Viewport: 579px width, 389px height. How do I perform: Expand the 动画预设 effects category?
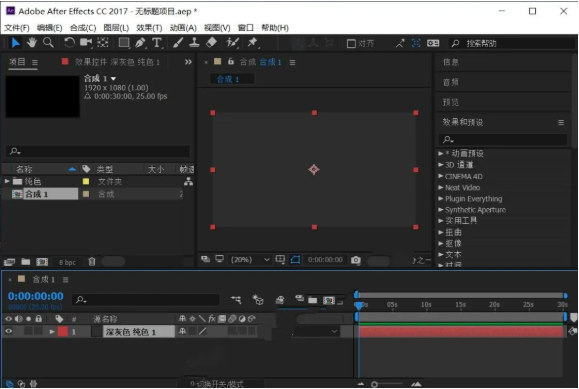(441, 153)
